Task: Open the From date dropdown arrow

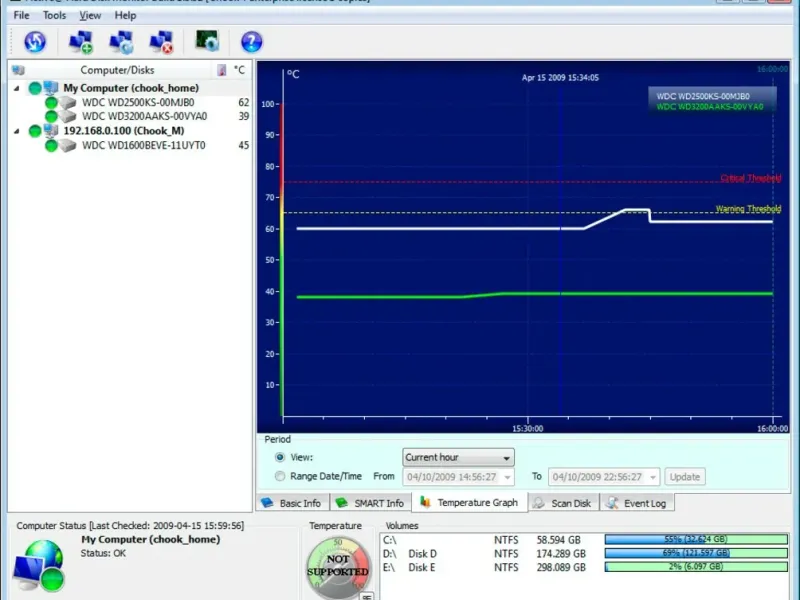Action: pos(507,477)
